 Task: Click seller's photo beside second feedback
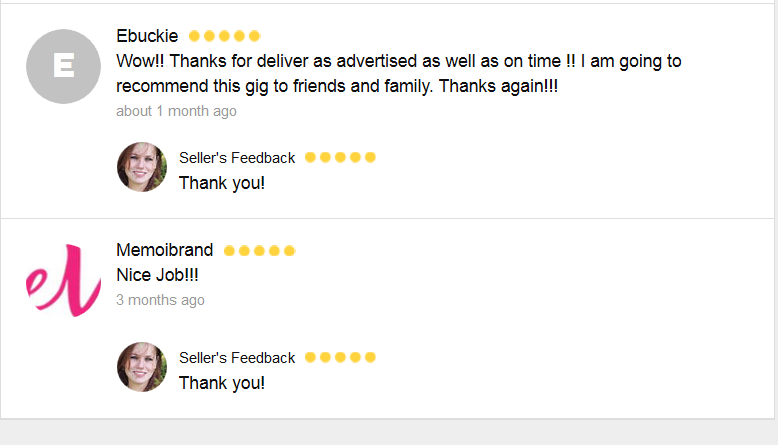pyautogui.click(x=142, y=367)
